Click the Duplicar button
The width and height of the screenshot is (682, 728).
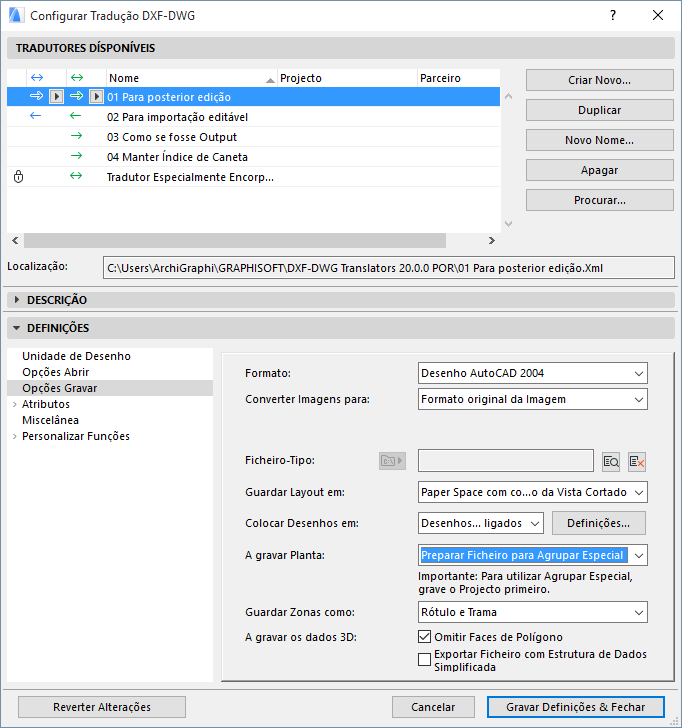[x=599, y=110]
